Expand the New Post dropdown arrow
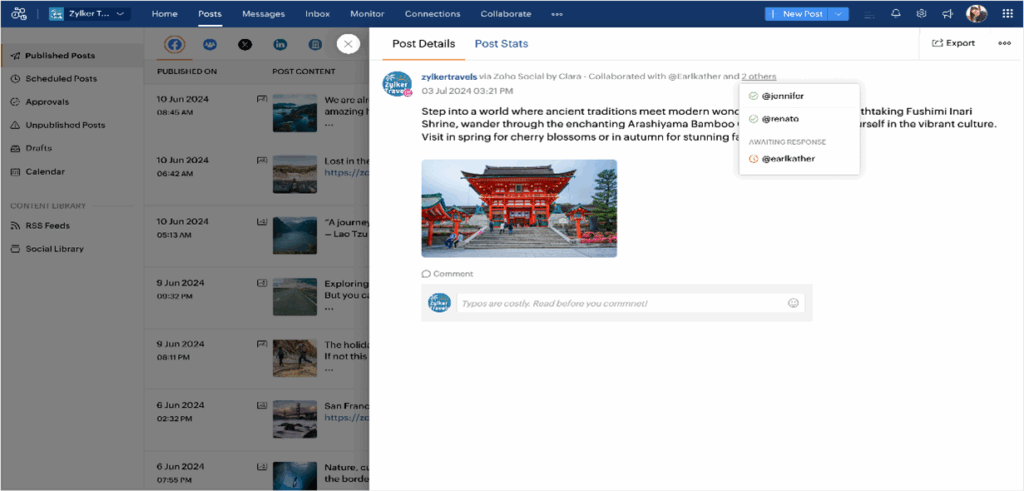Screen dimensions: 1024x491 (x=840, y=14)
